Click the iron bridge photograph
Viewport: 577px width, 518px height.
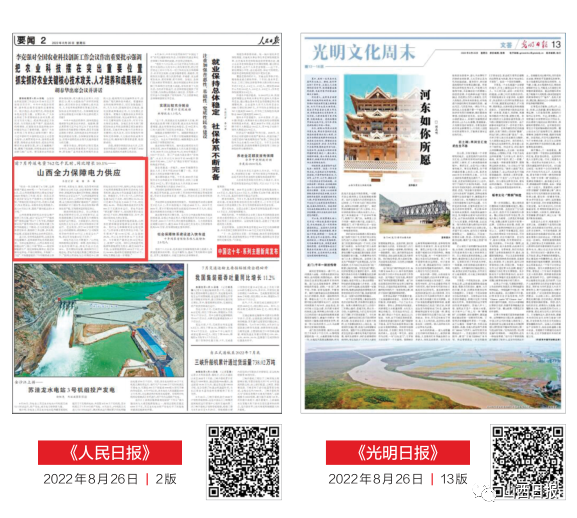(415, 214)
